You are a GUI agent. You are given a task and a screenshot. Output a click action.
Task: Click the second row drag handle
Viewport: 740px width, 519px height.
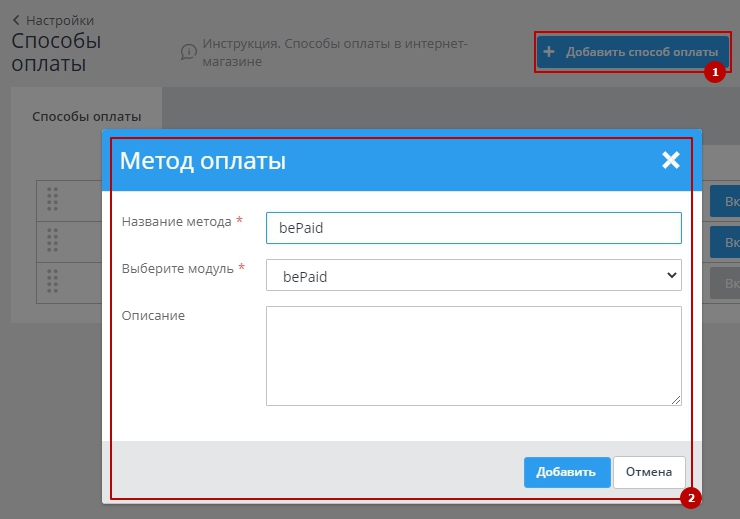click(x=53, y=241)
